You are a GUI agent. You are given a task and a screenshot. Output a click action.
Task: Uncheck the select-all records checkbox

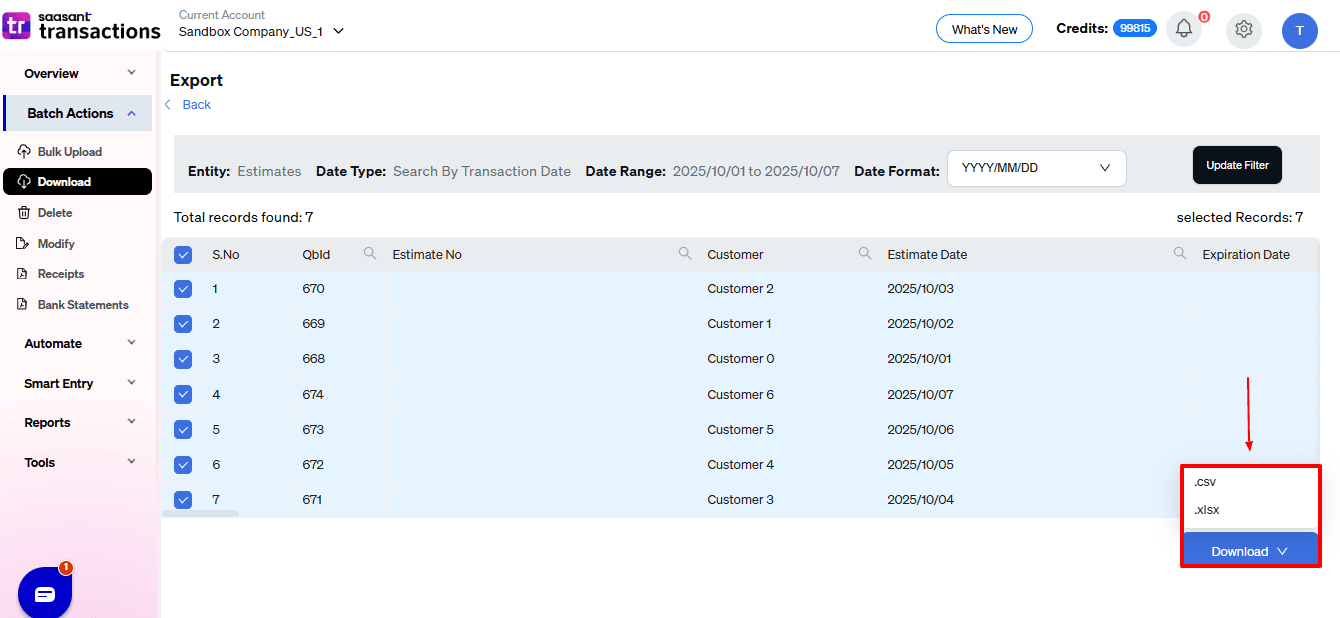(183, 254)
